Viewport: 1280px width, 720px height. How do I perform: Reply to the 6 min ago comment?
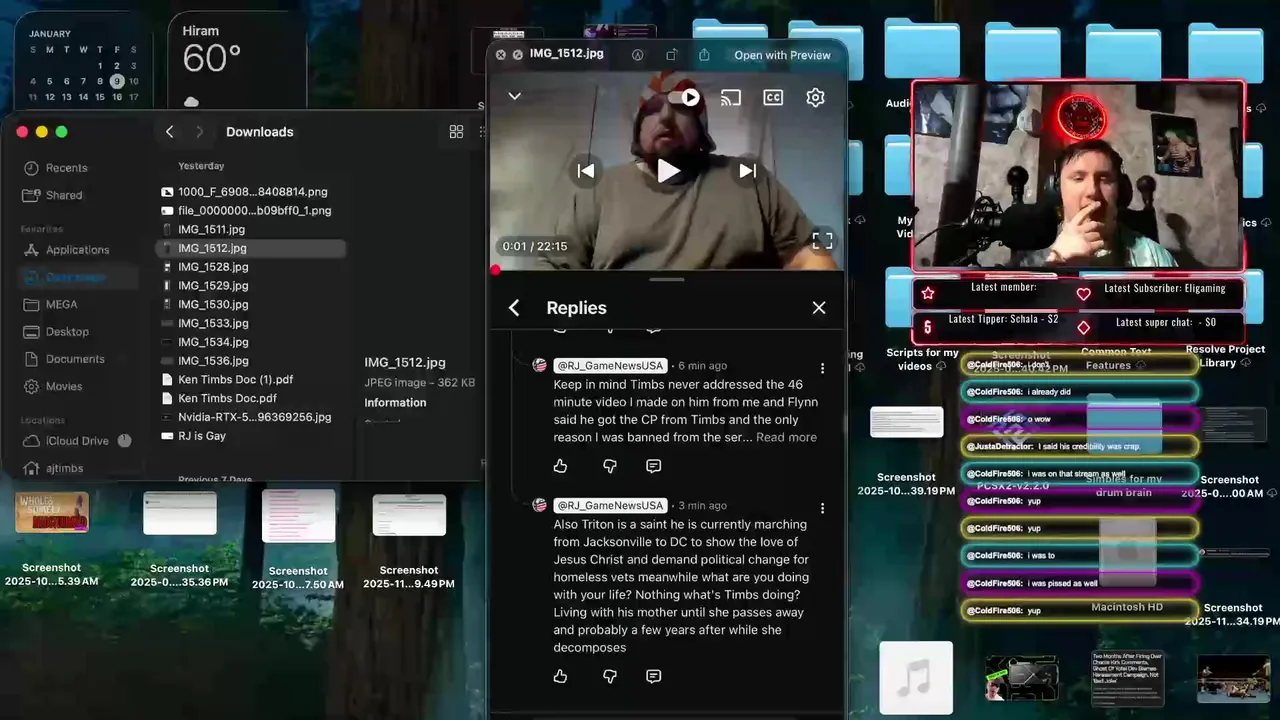click(654, 466)
